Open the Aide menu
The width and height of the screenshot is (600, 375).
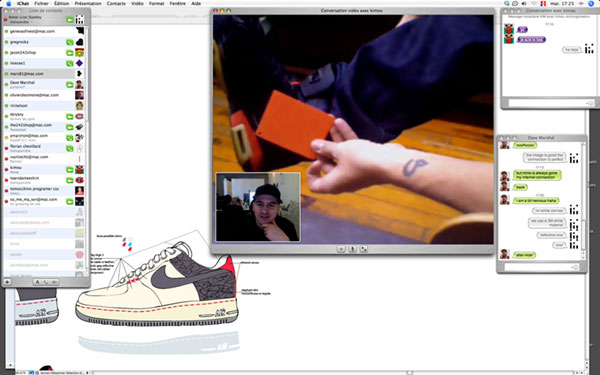[x=196, y=3]
